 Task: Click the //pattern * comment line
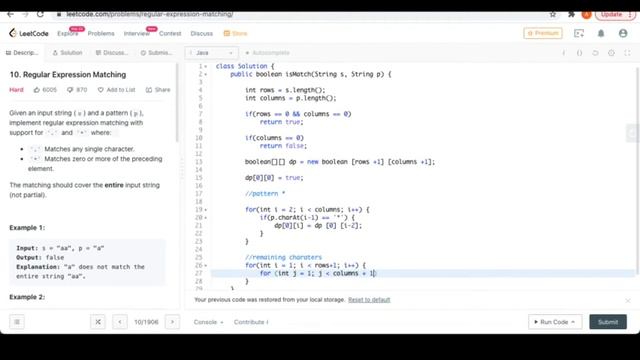point(265,194)
